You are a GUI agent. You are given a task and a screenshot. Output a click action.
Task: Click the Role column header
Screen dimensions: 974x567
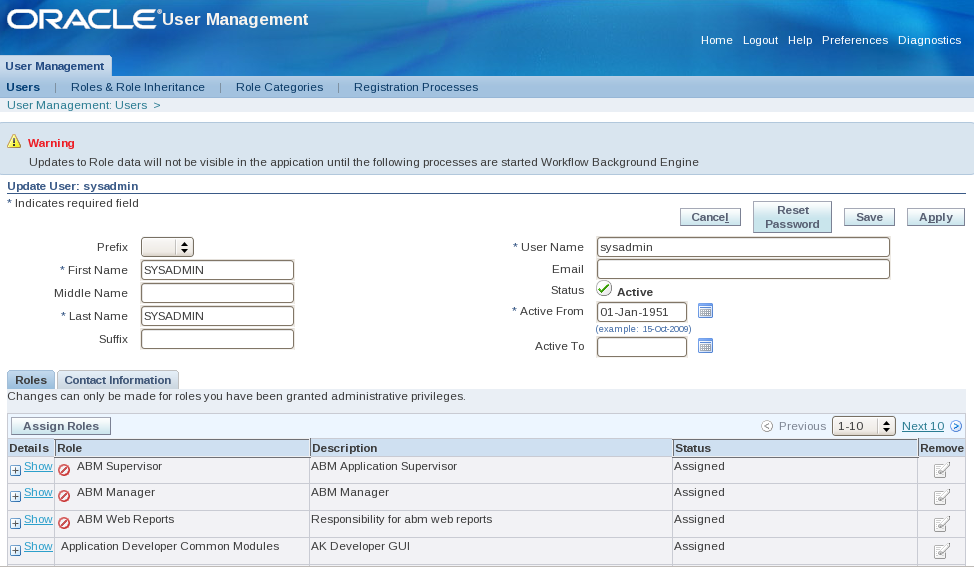182,448
